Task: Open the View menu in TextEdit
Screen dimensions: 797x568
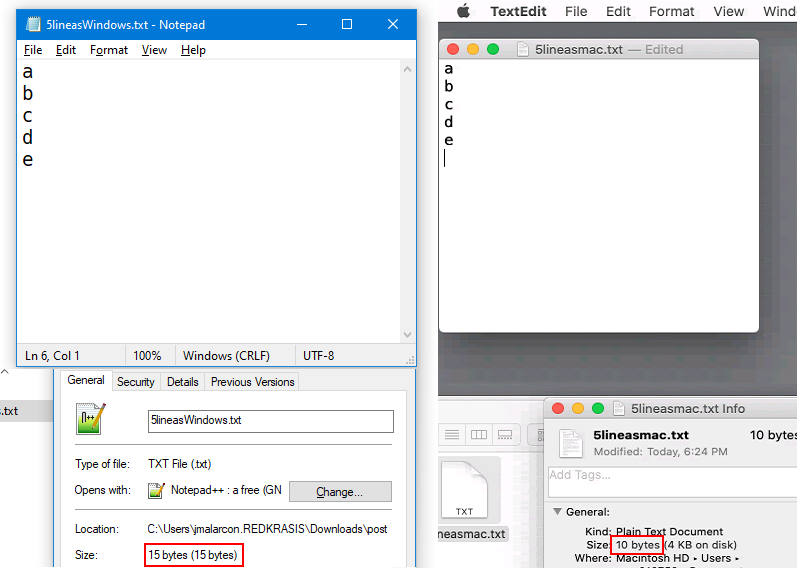Action: tap(728, 11)
